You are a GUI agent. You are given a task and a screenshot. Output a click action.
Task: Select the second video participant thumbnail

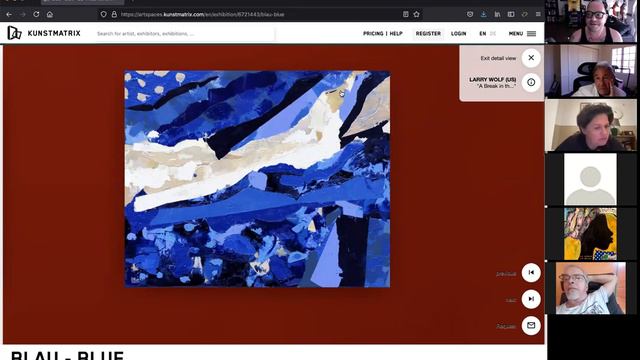[591, 71]
